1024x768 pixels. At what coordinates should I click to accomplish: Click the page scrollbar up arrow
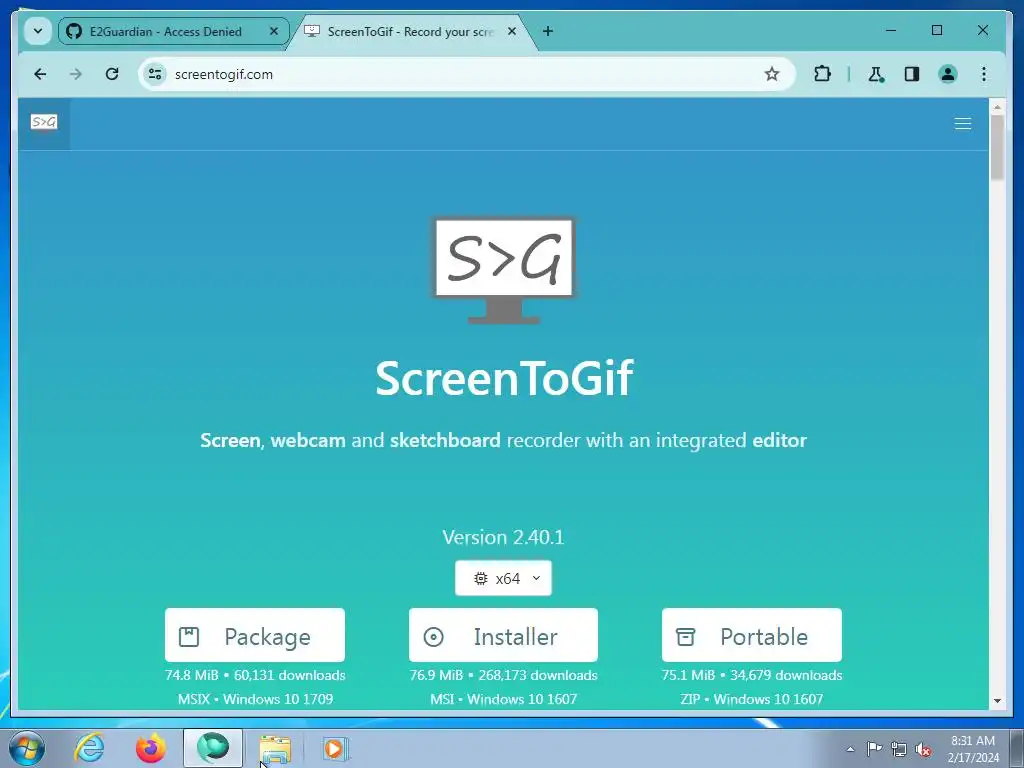(997, 106)
